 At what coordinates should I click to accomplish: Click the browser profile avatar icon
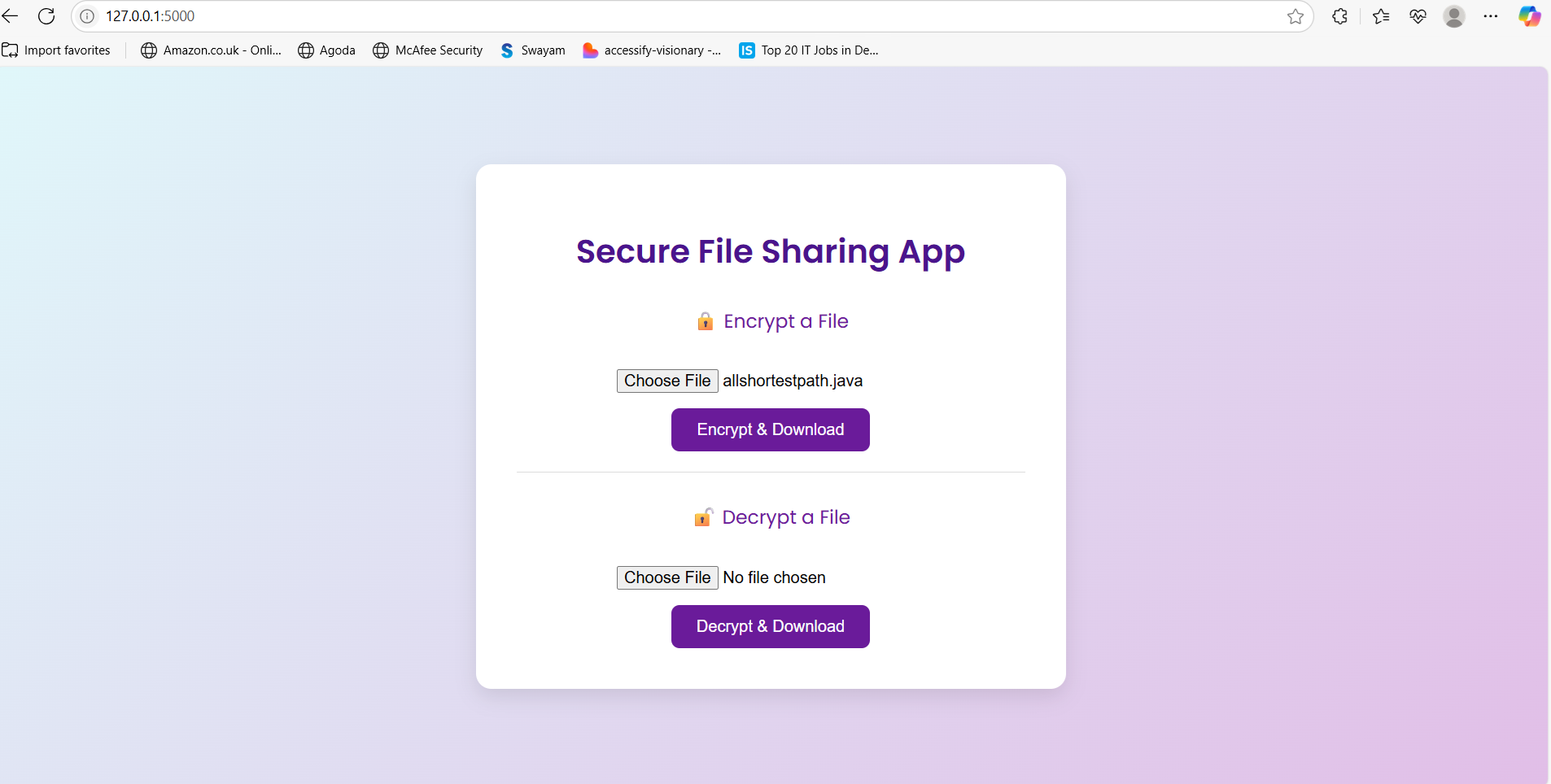click(x=1454, y=15)
